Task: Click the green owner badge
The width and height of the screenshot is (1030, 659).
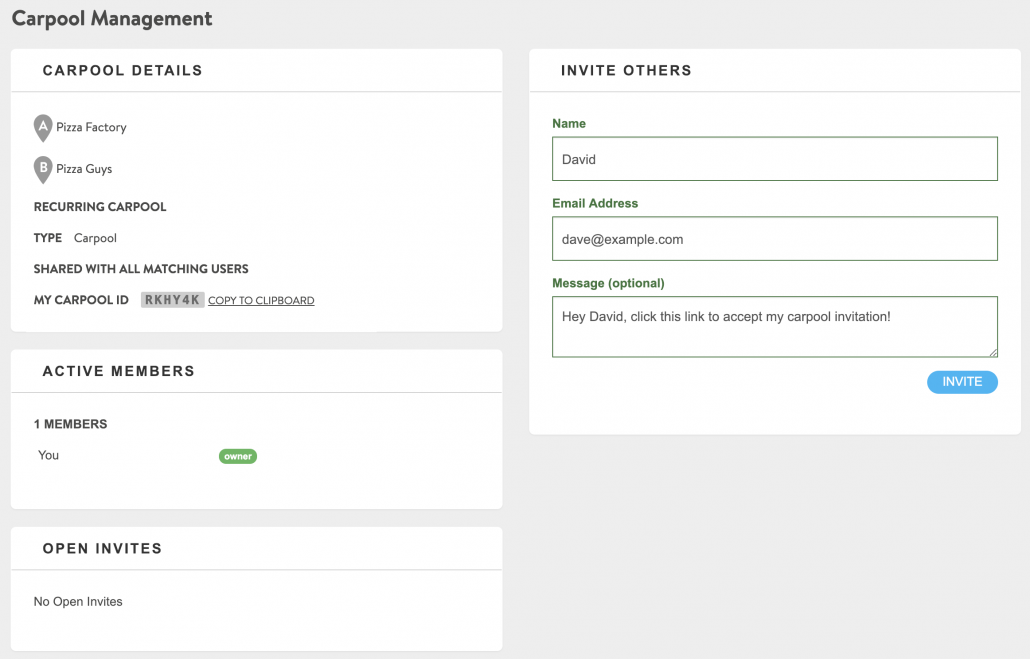Action: click(238, 456)
